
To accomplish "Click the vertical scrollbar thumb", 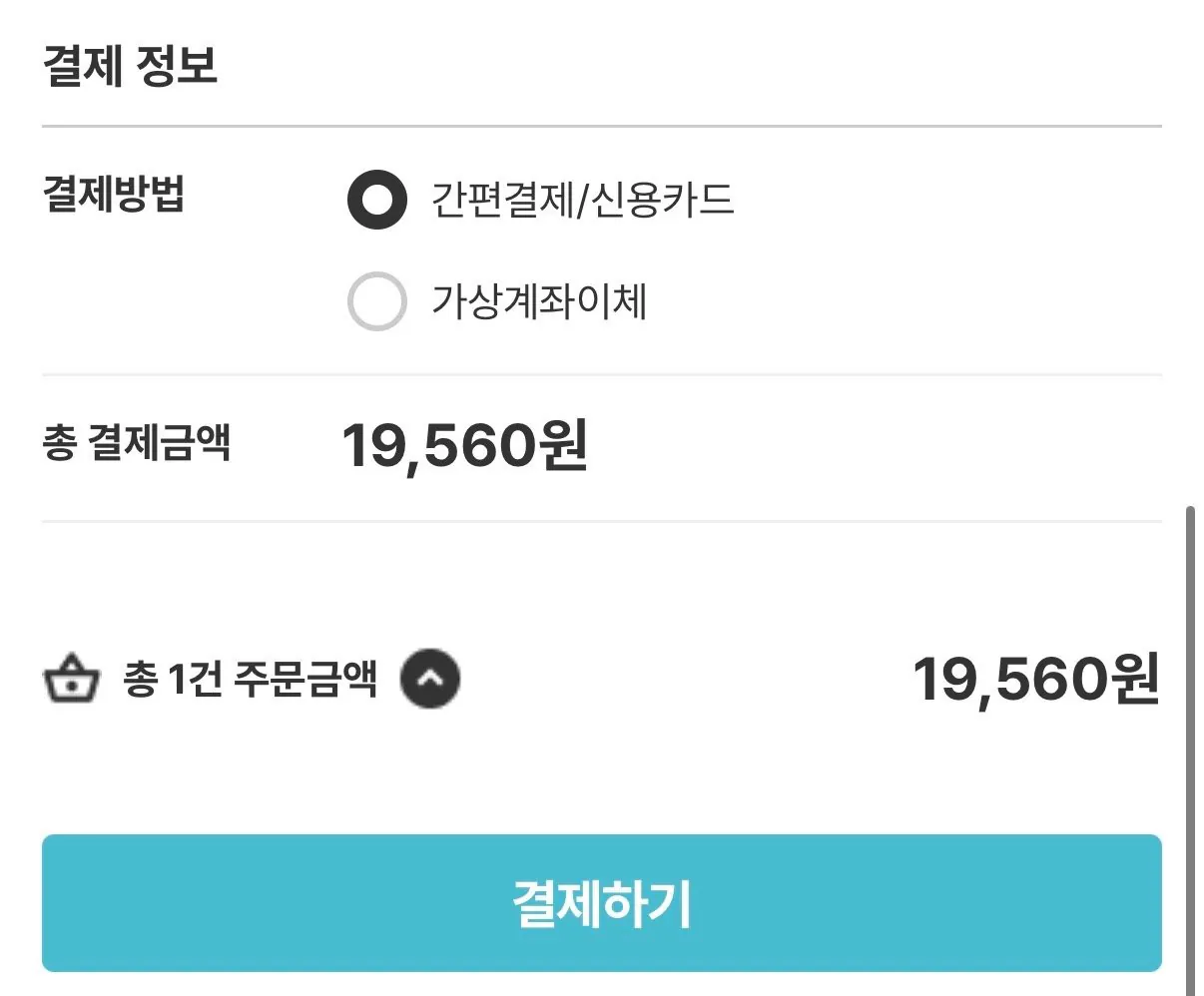I will tap(1190, 748).
